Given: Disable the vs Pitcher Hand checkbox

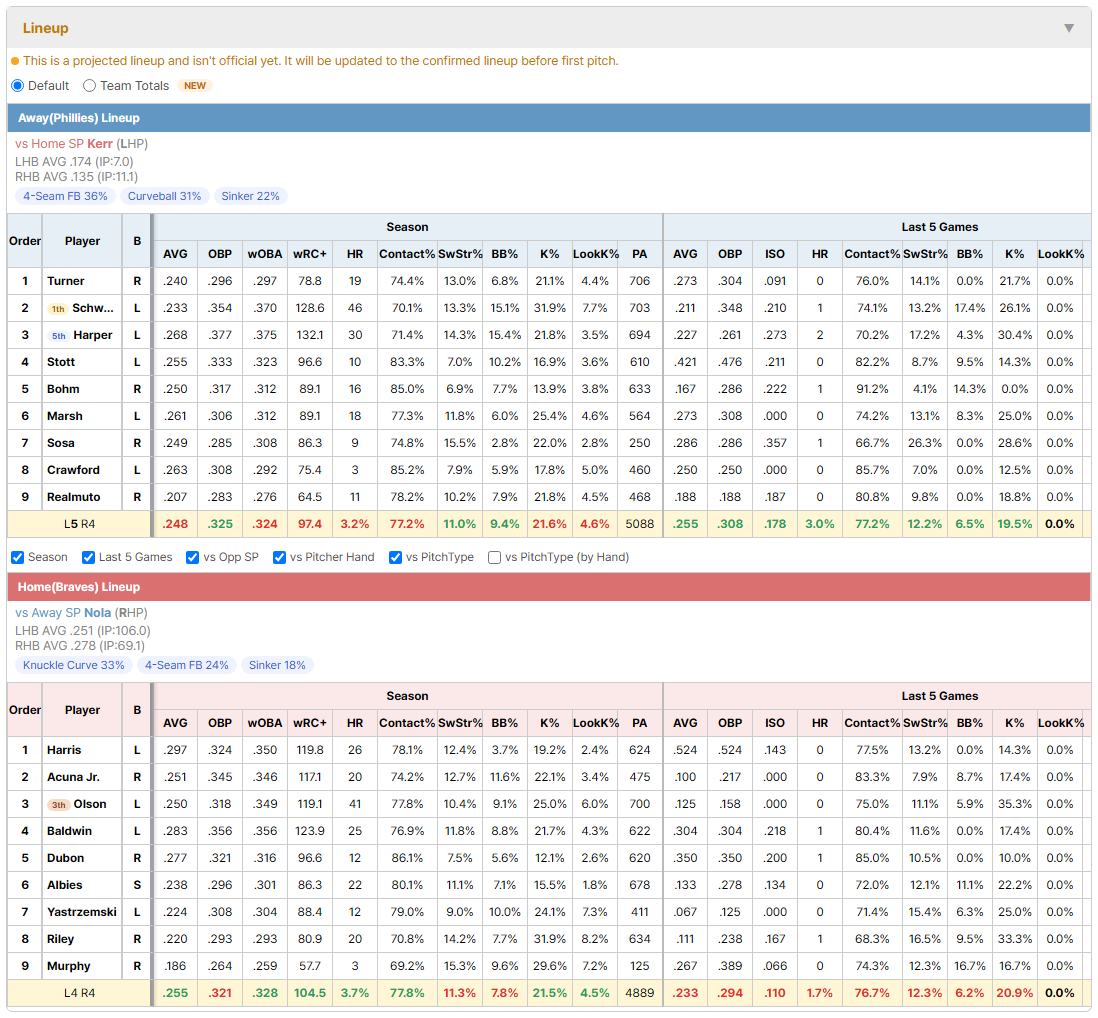Looking at the screenshot, I should (x=279, y=557).
